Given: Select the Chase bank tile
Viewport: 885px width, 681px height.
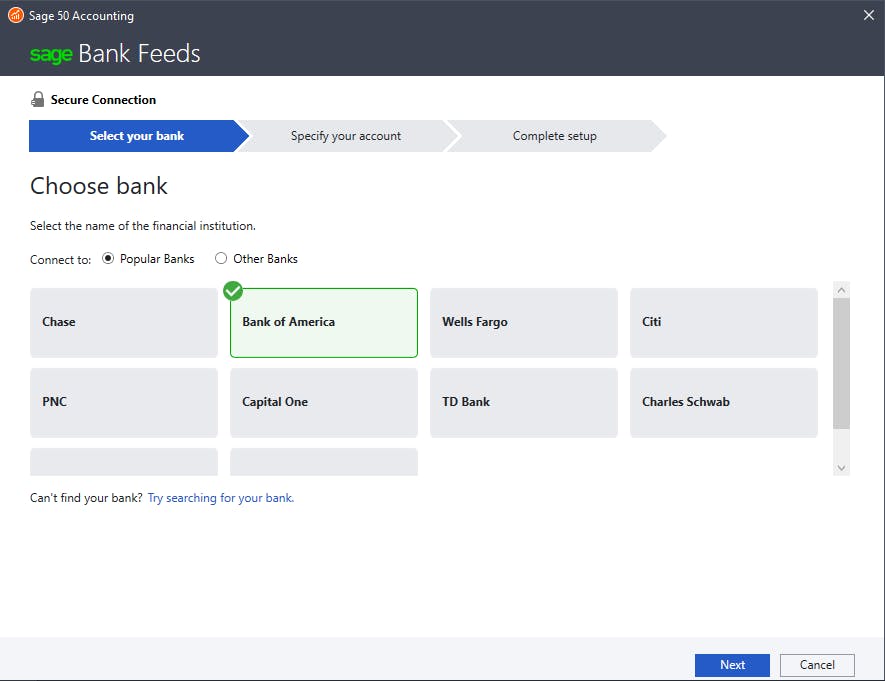Looking at the screenshot, I should tap(123, 322).
